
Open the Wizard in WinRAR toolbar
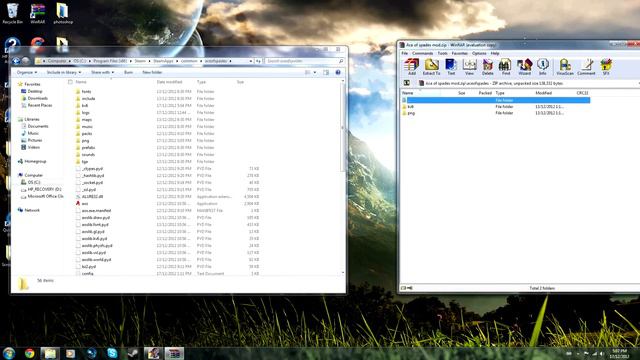[524, 67]
